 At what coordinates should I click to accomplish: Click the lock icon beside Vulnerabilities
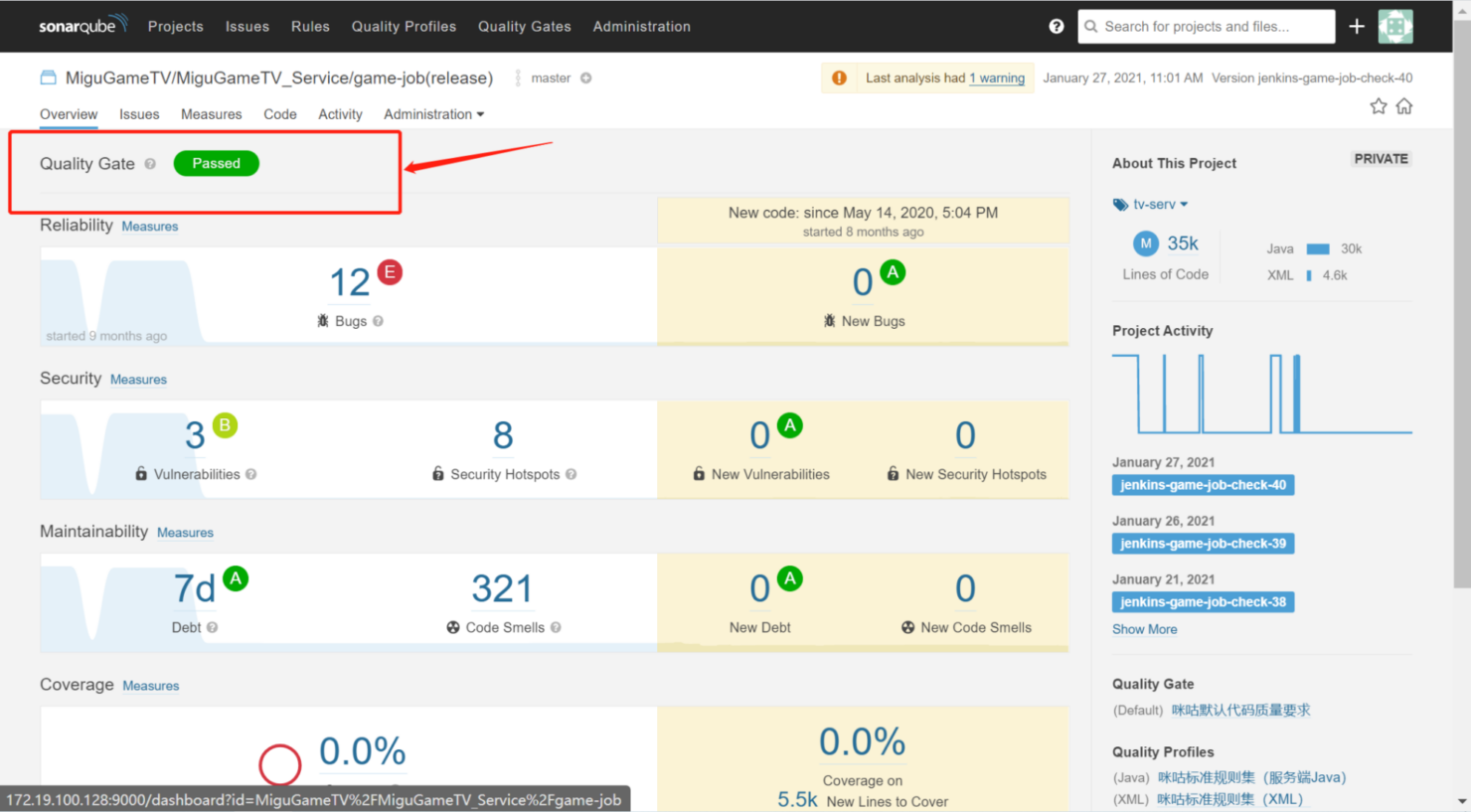click(x=139, y=474)
